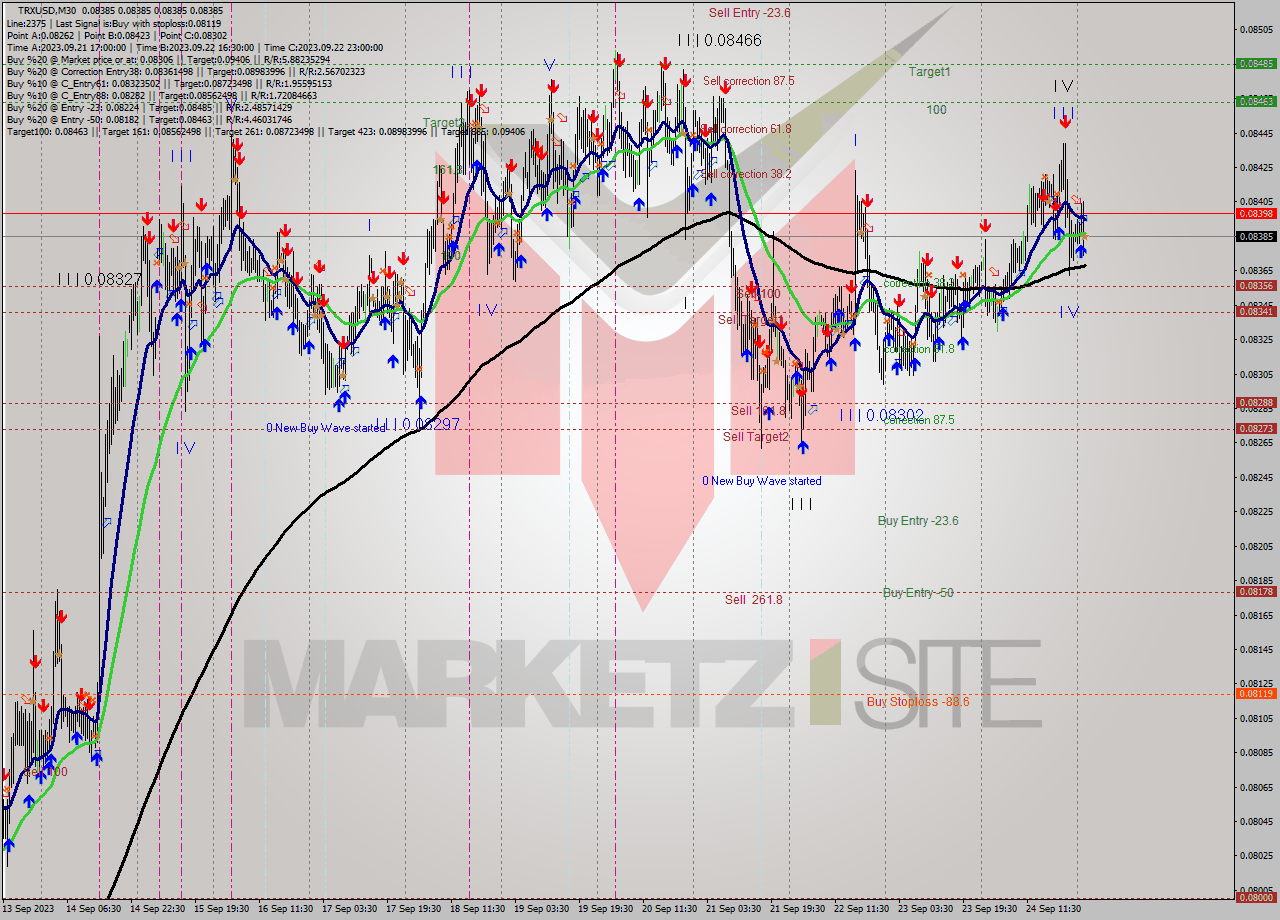Select the 'Sell correction 87.5' label

point(748,81)
